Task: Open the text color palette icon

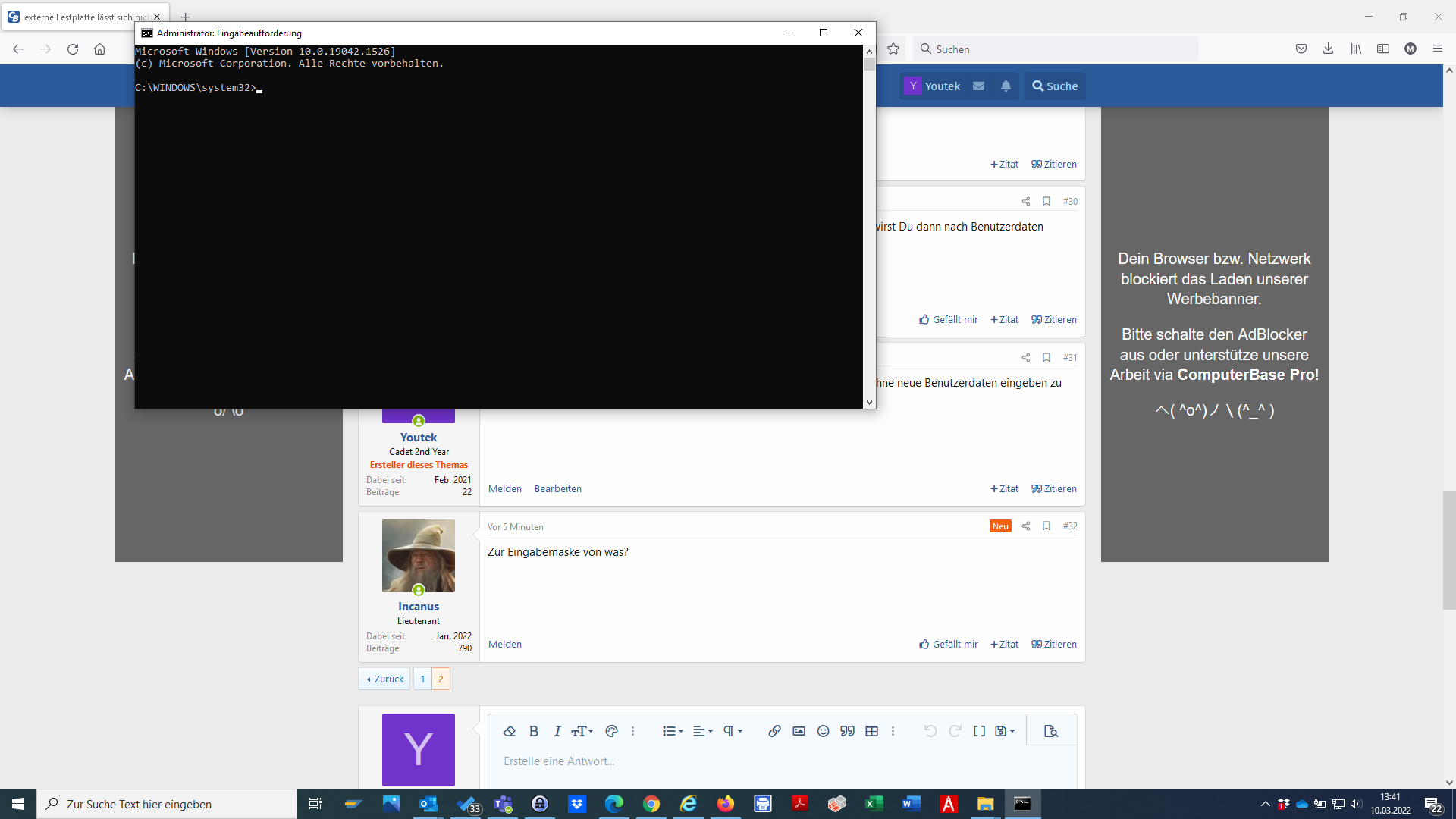Action: coord(611,731)
